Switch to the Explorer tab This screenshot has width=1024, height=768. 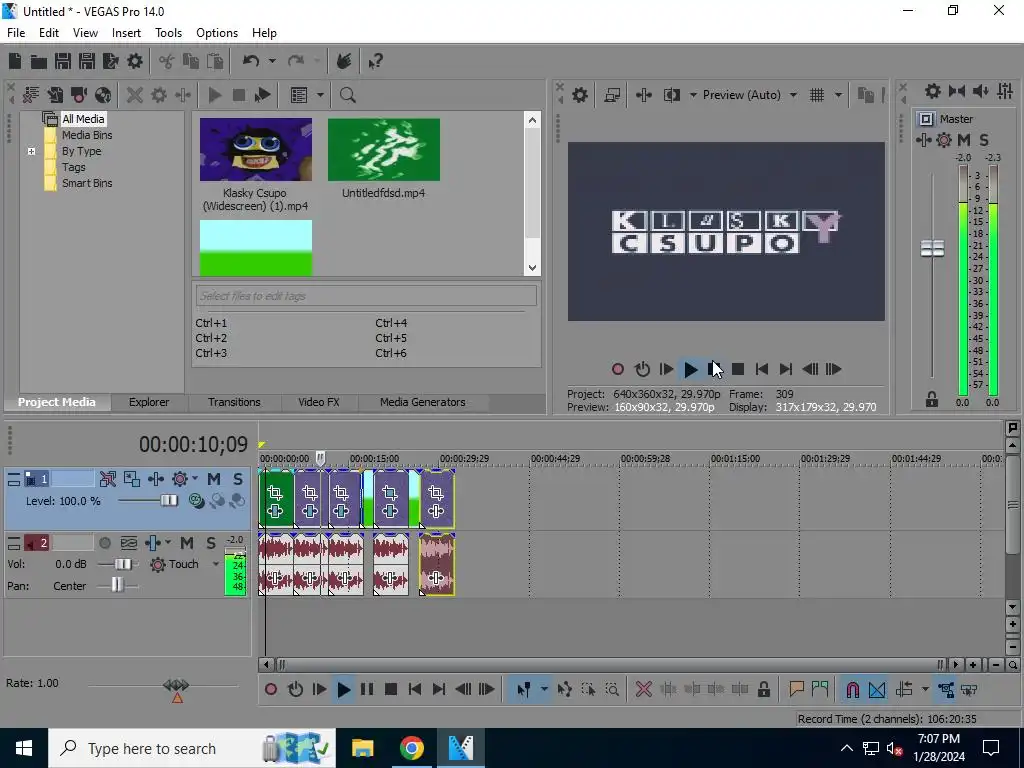pos(149,402)
